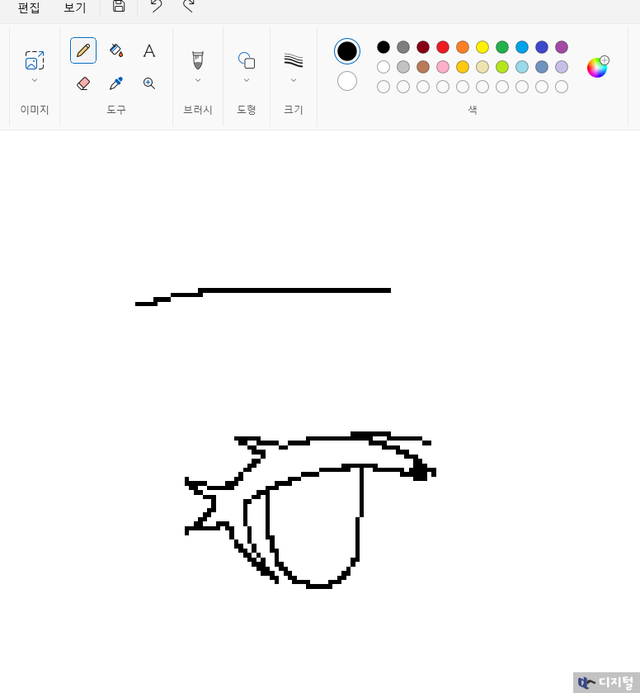Click the Save disk icon
The image size is (640, 693).
pyautogui.click(x=118, y=6)
